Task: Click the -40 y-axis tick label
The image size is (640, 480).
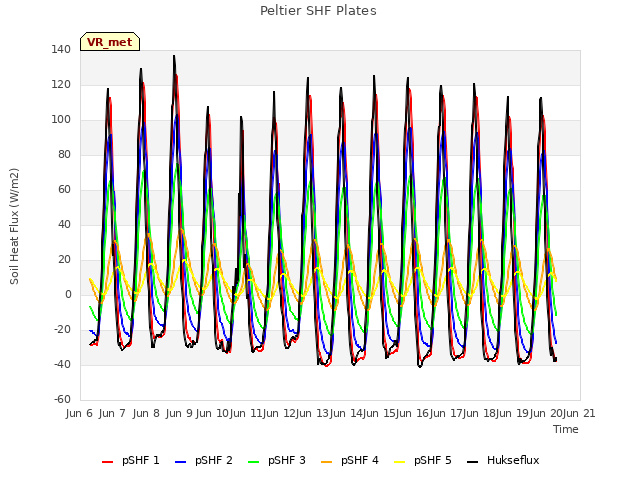Action: 62,364
